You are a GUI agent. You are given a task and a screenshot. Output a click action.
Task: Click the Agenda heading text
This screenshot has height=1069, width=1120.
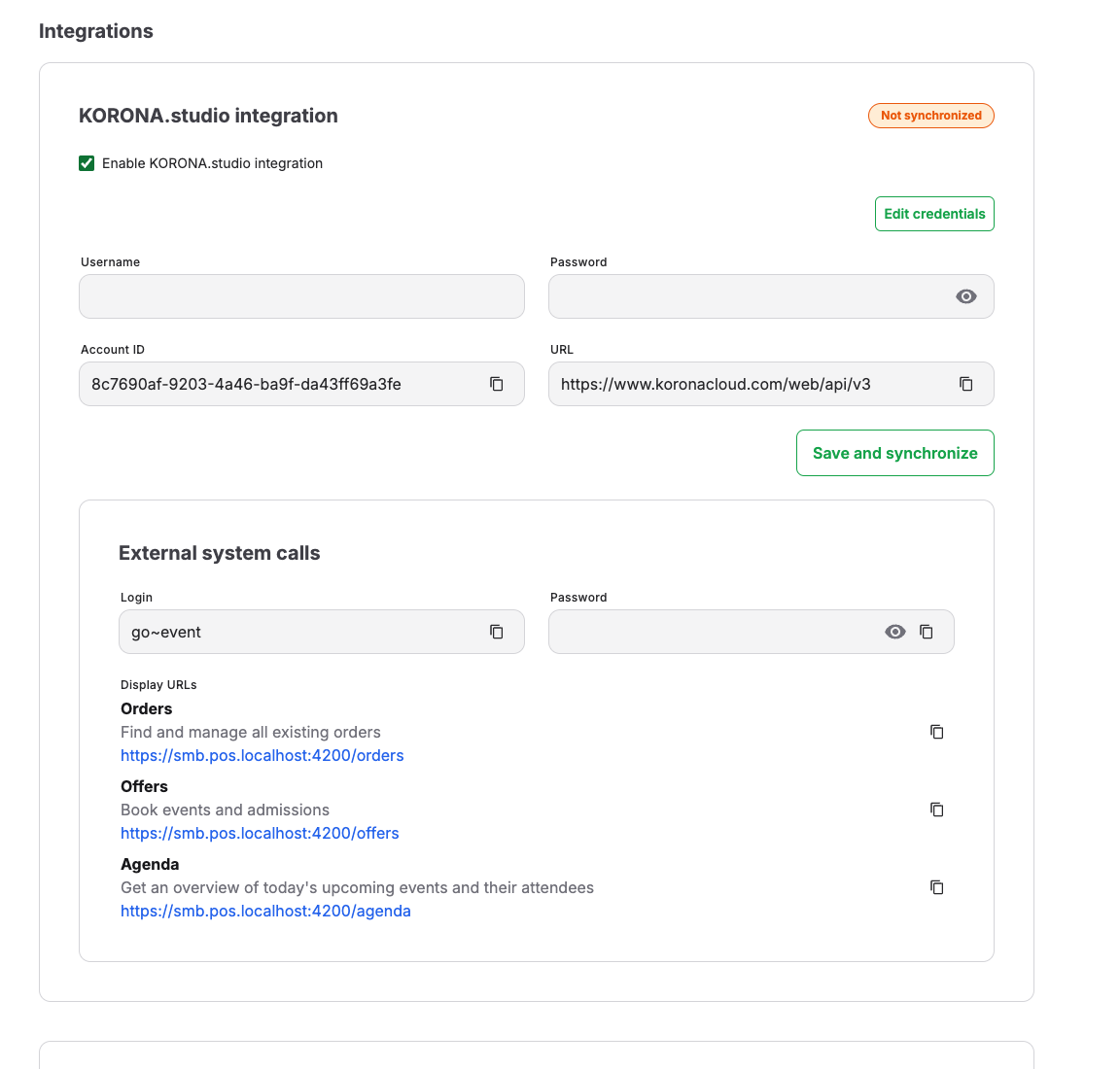150,865
